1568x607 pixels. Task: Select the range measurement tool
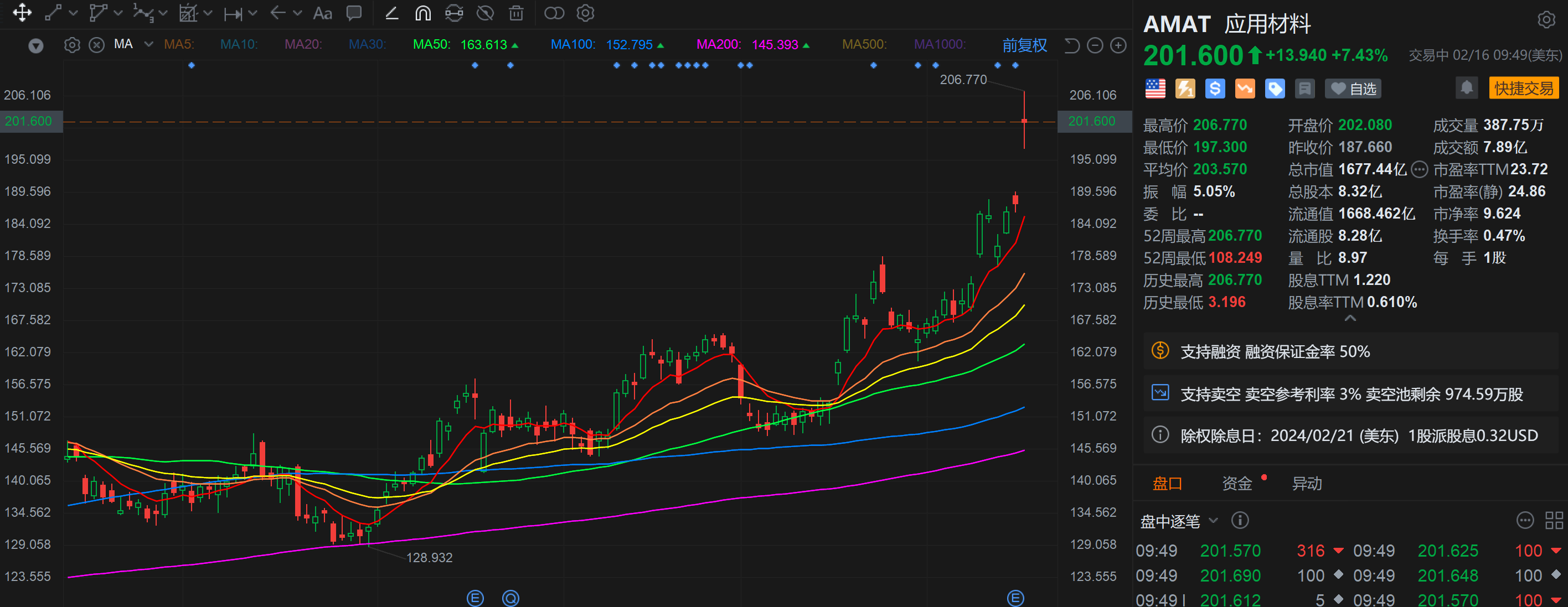[233, 13]
